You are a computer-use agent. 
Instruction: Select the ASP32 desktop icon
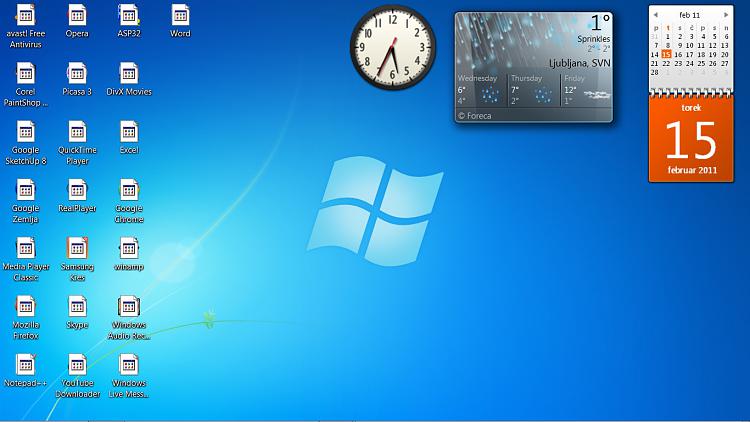[x=129, y=21]
